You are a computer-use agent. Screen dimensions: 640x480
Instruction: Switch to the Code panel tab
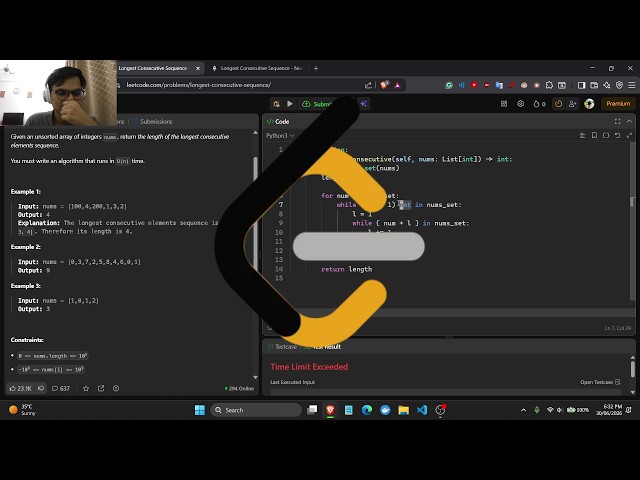coord(278,121)
